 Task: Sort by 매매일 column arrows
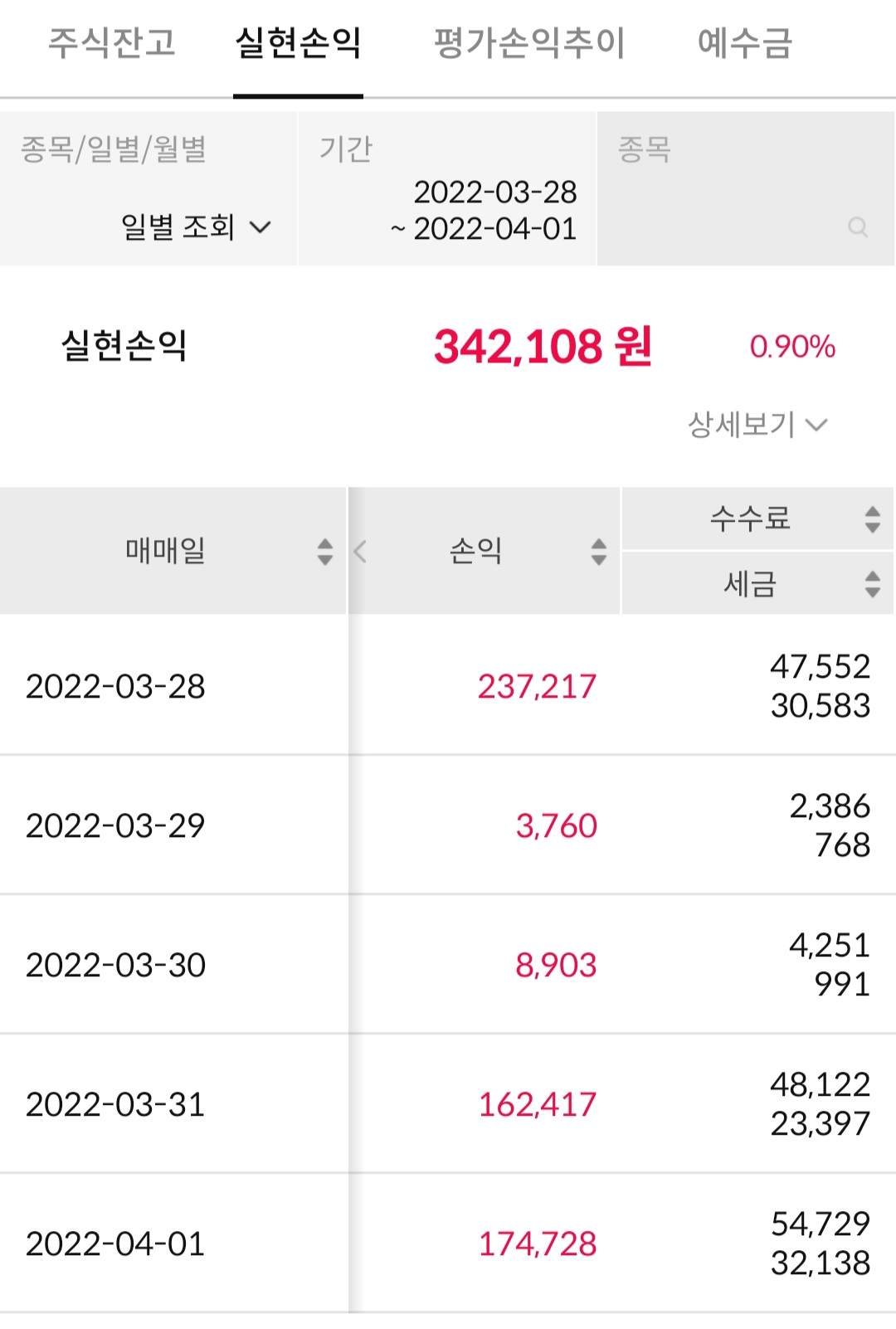pyautogui.click(x=325, y=551)
